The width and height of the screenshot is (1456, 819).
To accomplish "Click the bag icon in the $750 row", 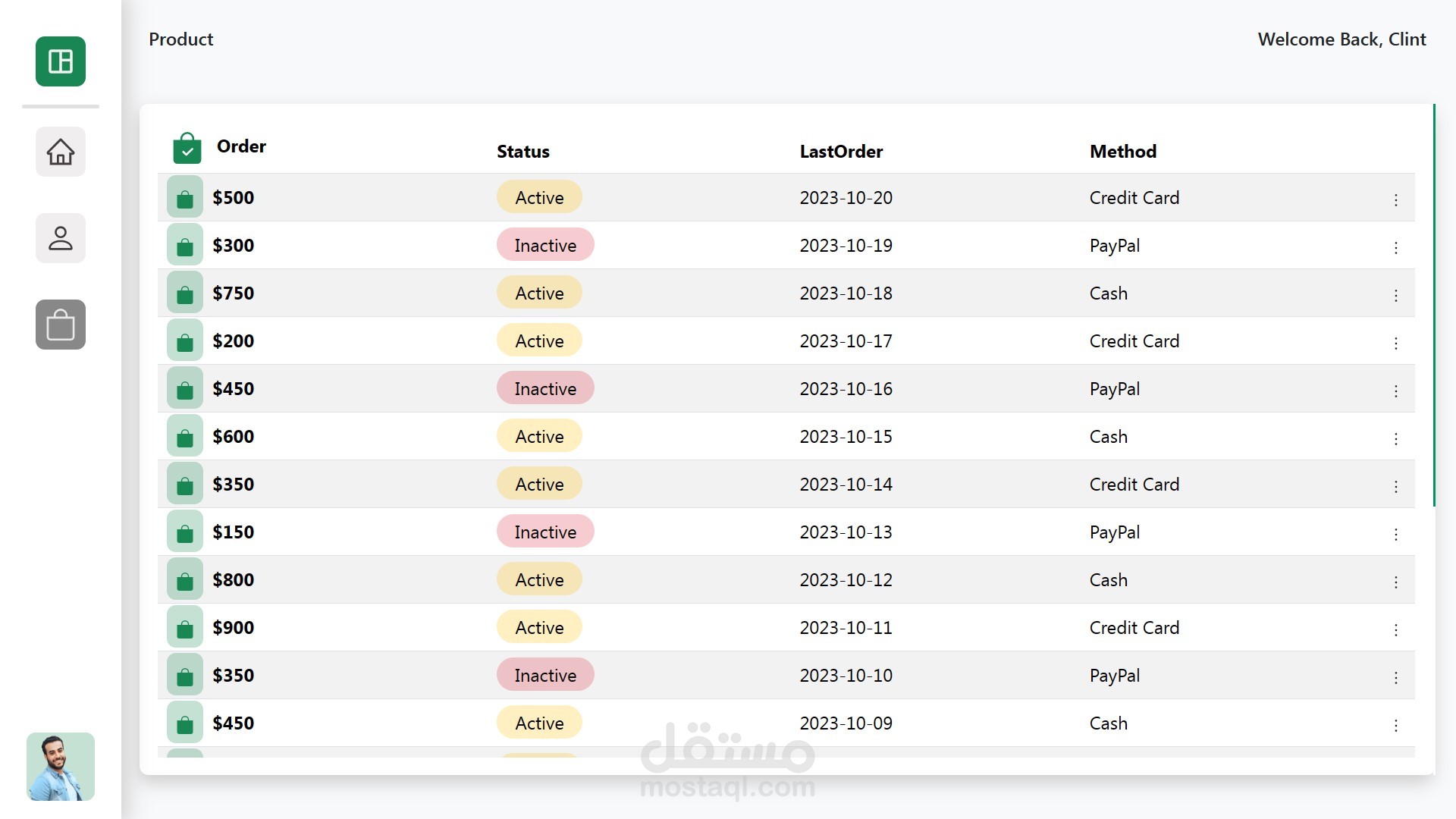I will coord(185,293).
